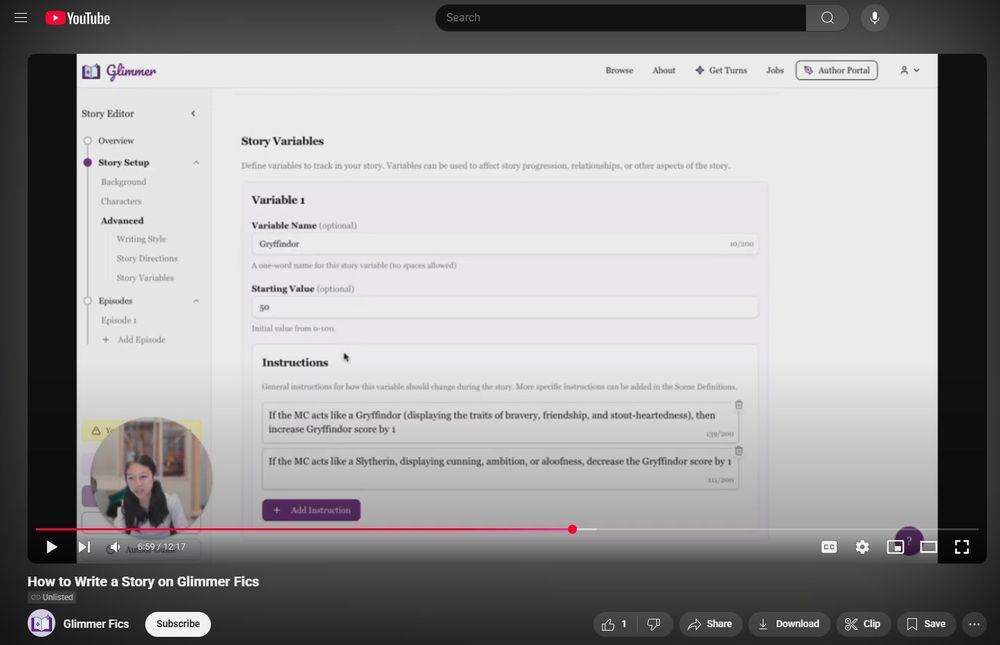This screenshot has height=645, width=1000.
Task: Dislike the video with thumbs down
Action: pos(654,624)
